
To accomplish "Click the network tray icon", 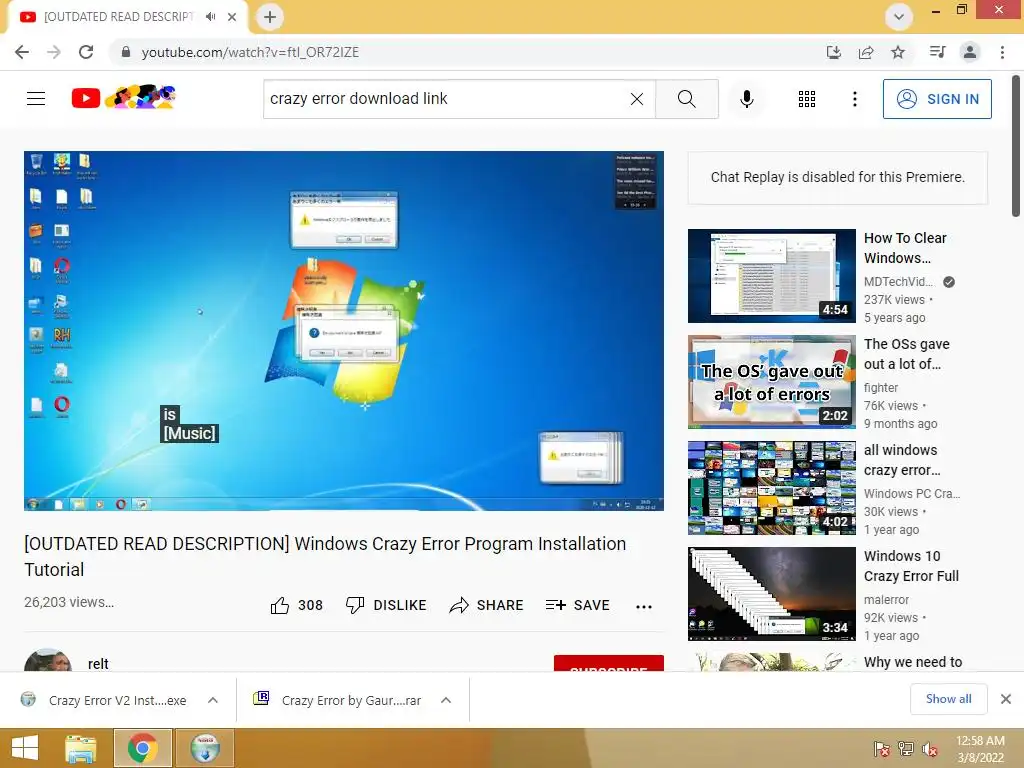I will [x=906, y=749].
